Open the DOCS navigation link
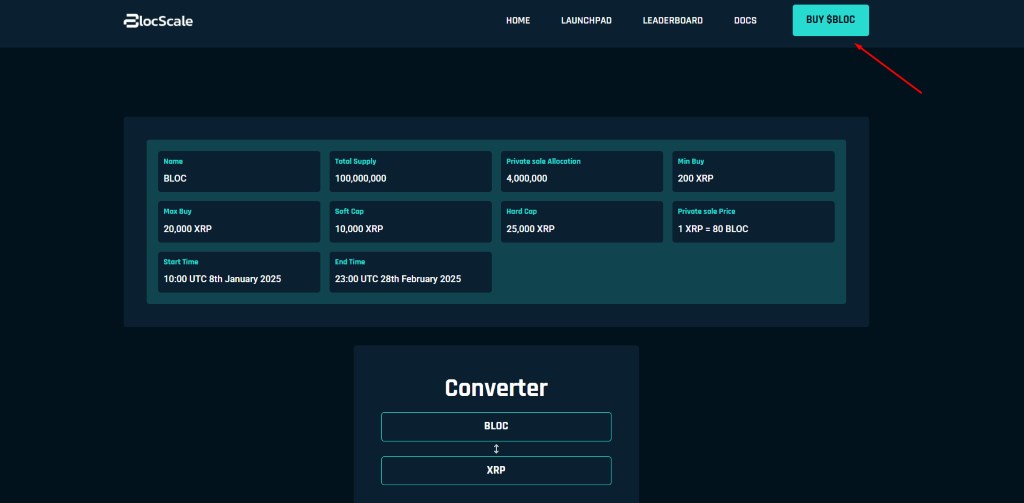Screen dimensions: 1024x503 pos(745,20)
